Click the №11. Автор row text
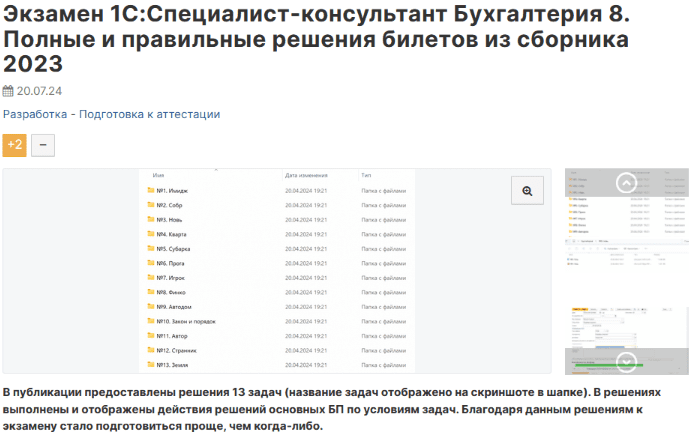 click(172, 336)
